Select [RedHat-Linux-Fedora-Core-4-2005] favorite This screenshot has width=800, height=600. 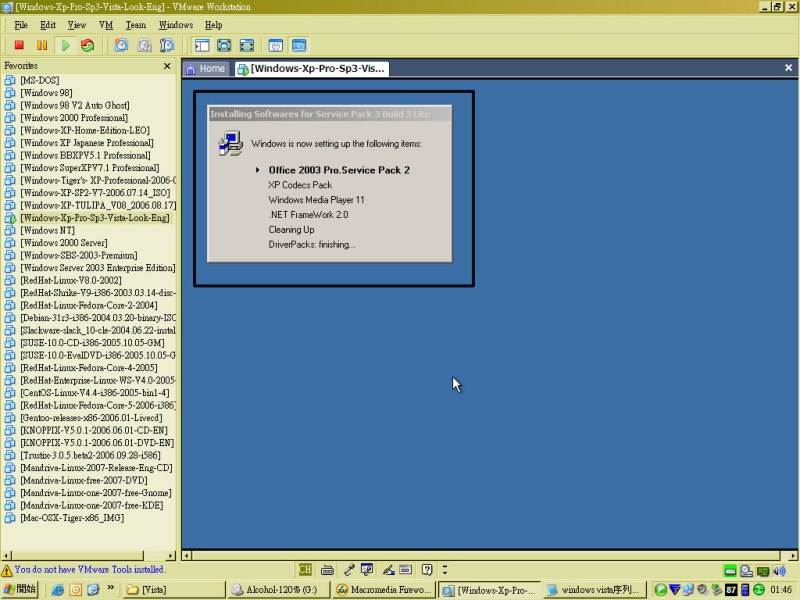[x=89, y=368]
